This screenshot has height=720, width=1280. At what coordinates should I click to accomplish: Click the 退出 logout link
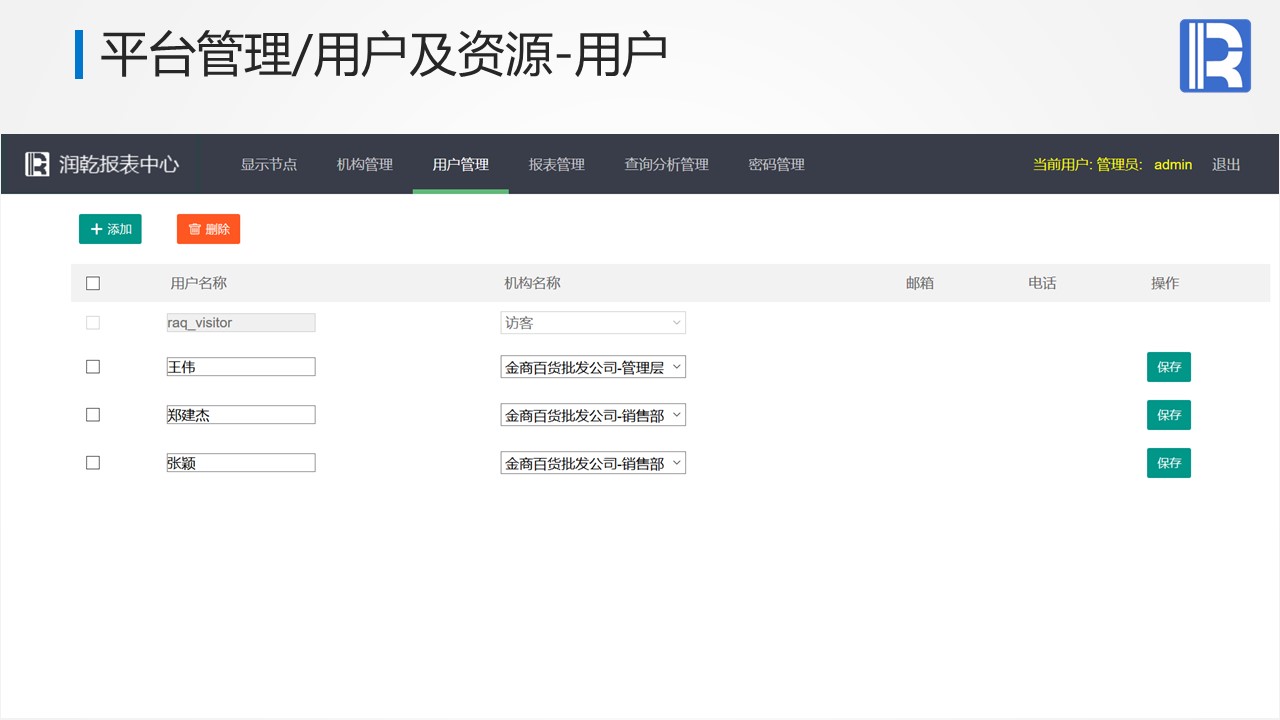pos(1226,165)
